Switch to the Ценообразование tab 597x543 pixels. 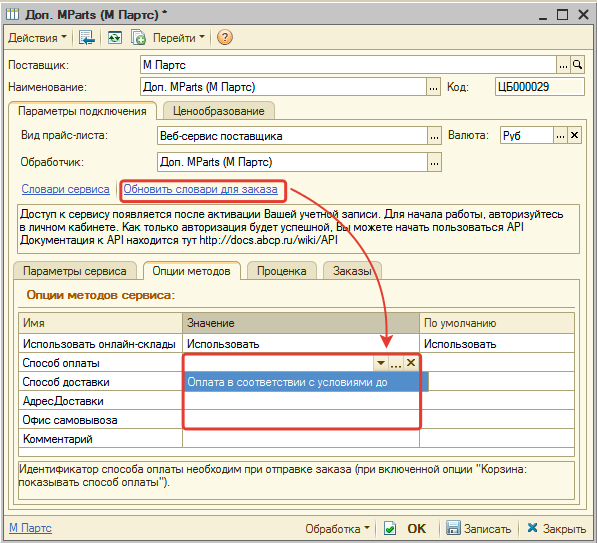pyautogui.click(x=219, y=111)
